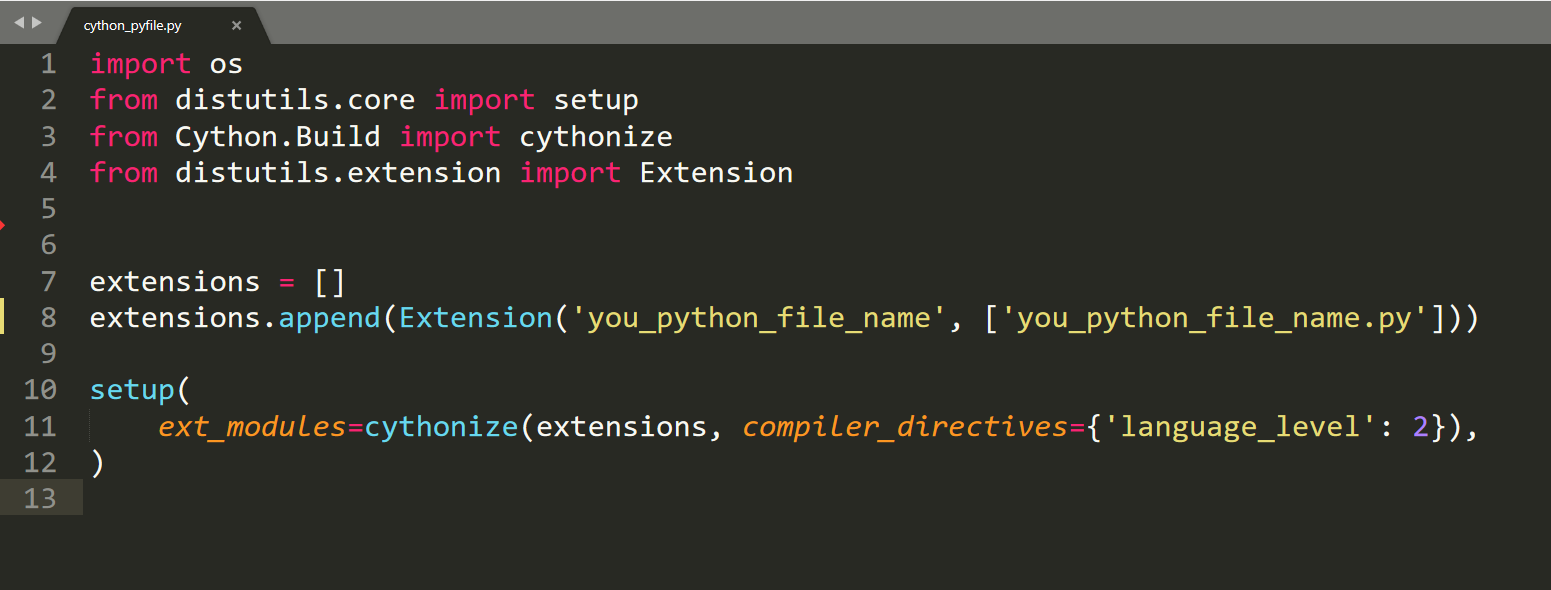The height and width of the screenshot is (590, 1551).
Task: Click line number 13 in the gutter
Action: tap(40, 498)
